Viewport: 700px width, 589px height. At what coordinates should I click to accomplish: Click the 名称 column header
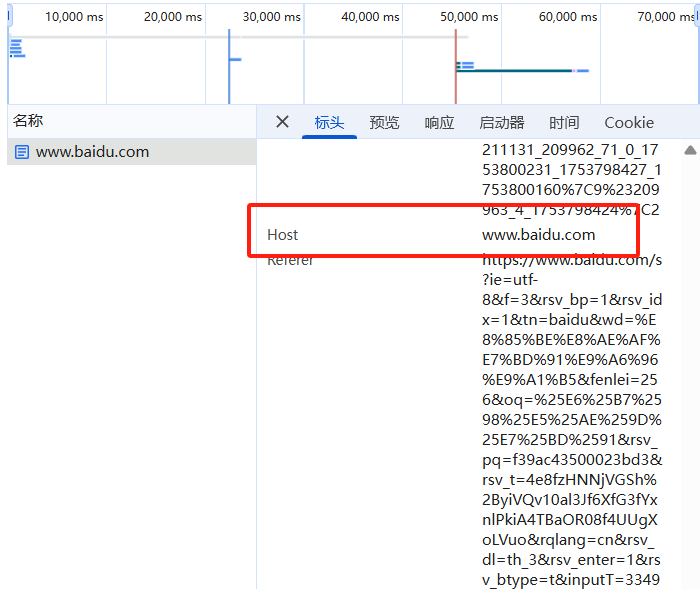click(x=132, y=121)
